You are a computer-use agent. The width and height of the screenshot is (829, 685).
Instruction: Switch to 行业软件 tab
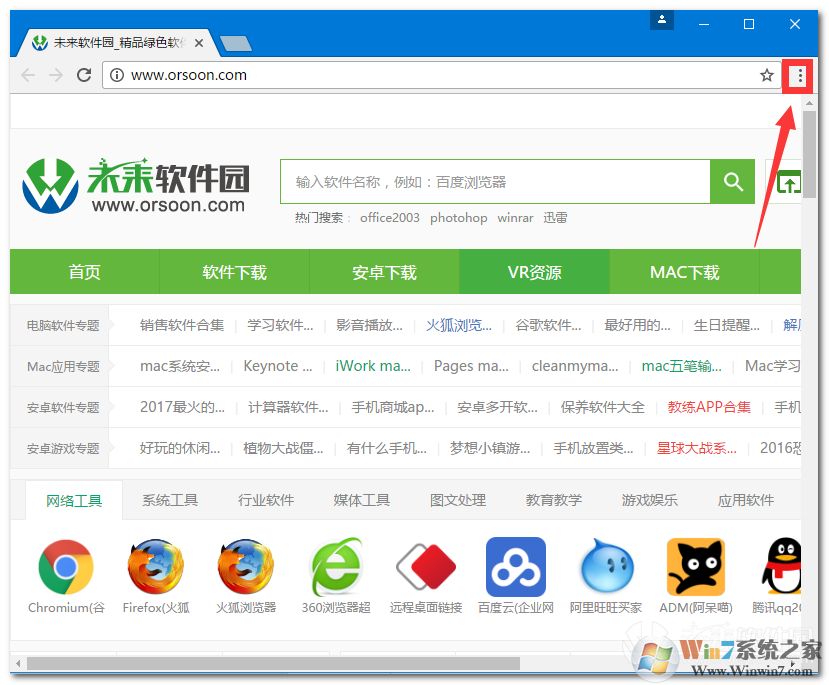[266, 500]
